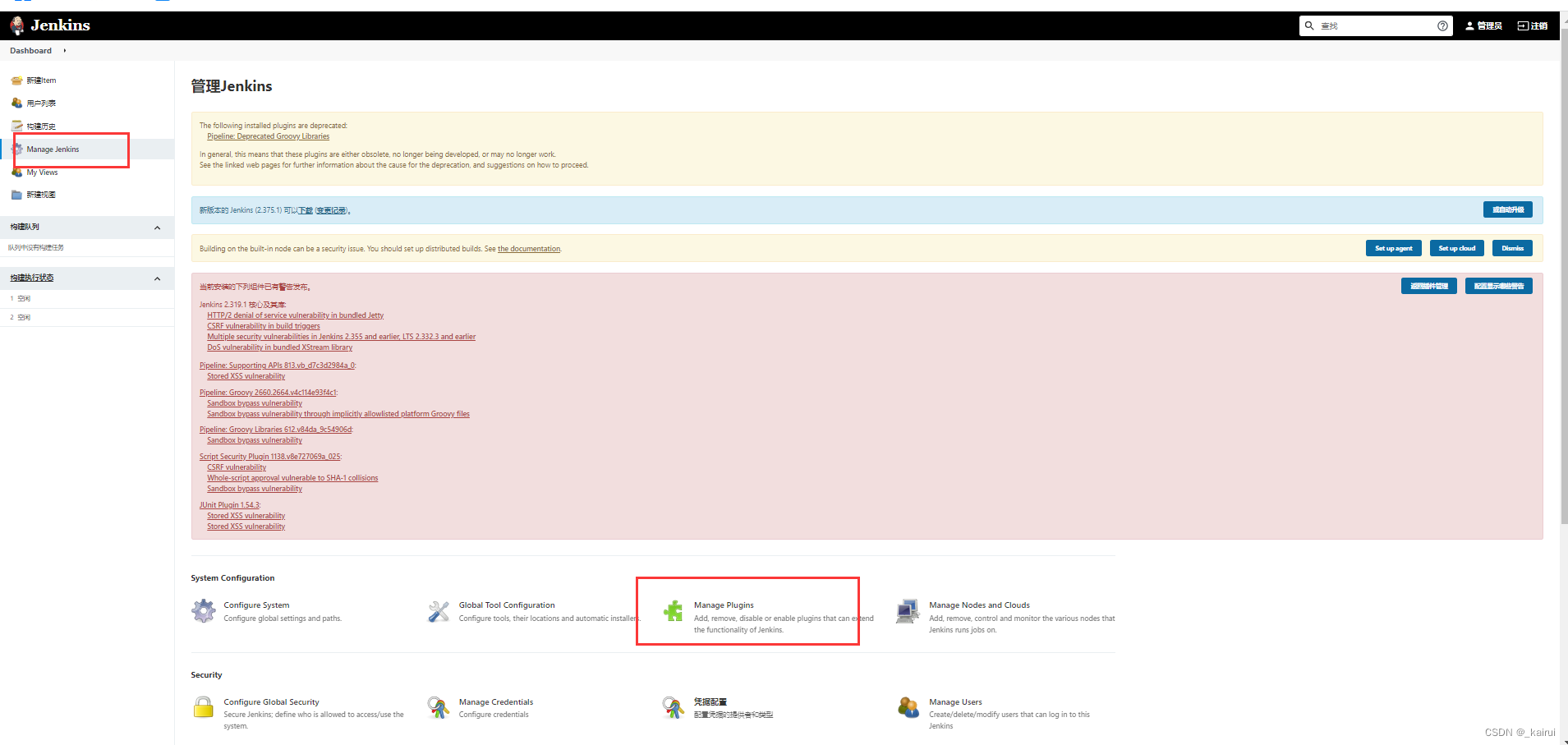Click the 凭据配置 title link

[710, 702]
